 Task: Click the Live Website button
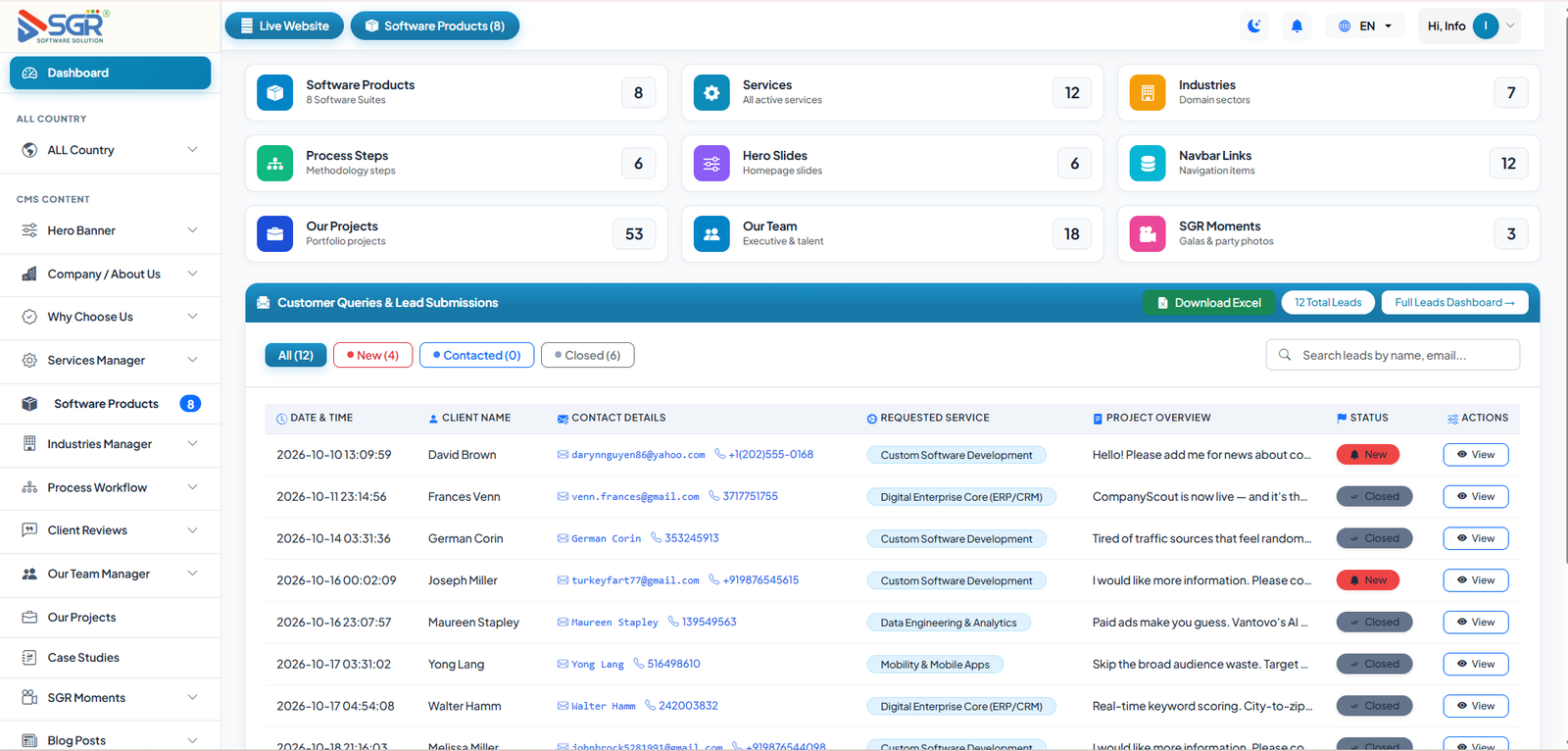coord(284,26)
